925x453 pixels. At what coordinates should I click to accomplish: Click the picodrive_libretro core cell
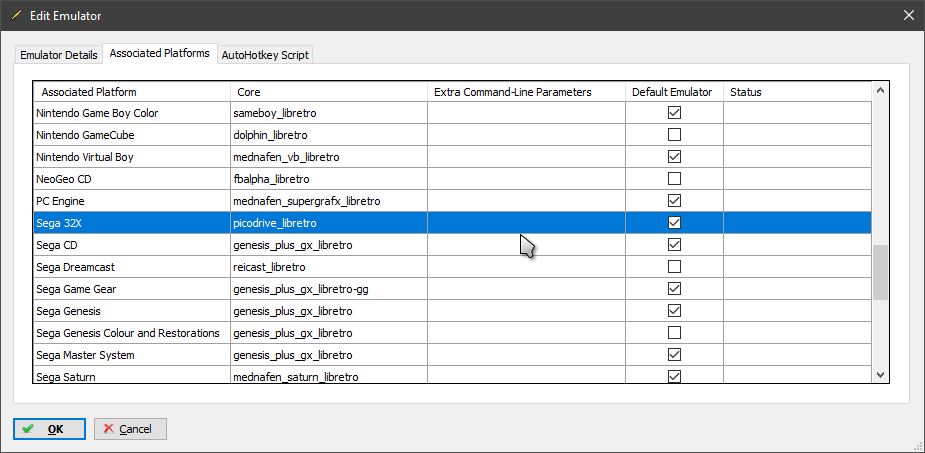pyautogui.click(x=329, y=223)
